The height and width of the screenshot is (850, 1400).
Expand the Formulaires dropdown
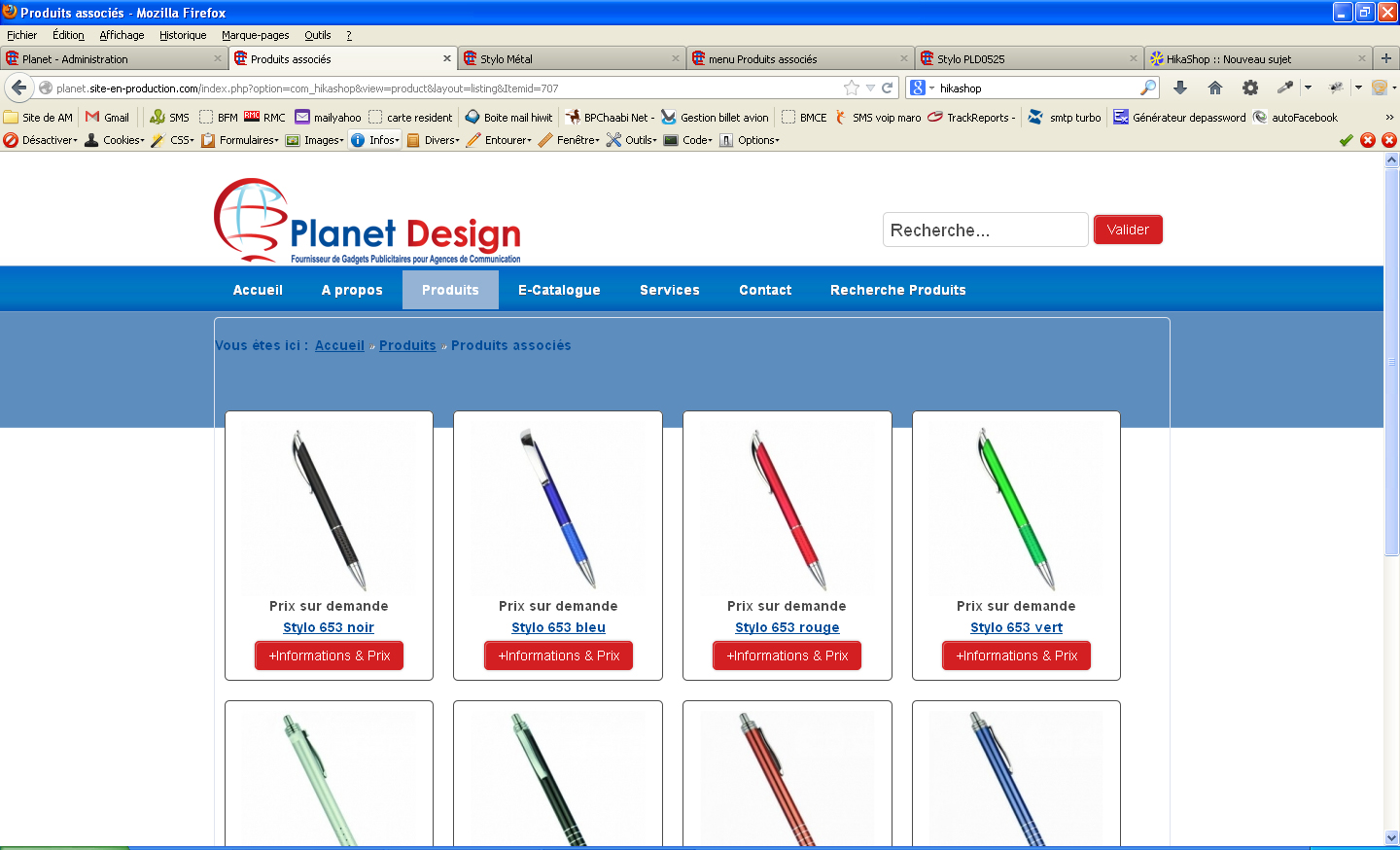[x=240, y=140]
